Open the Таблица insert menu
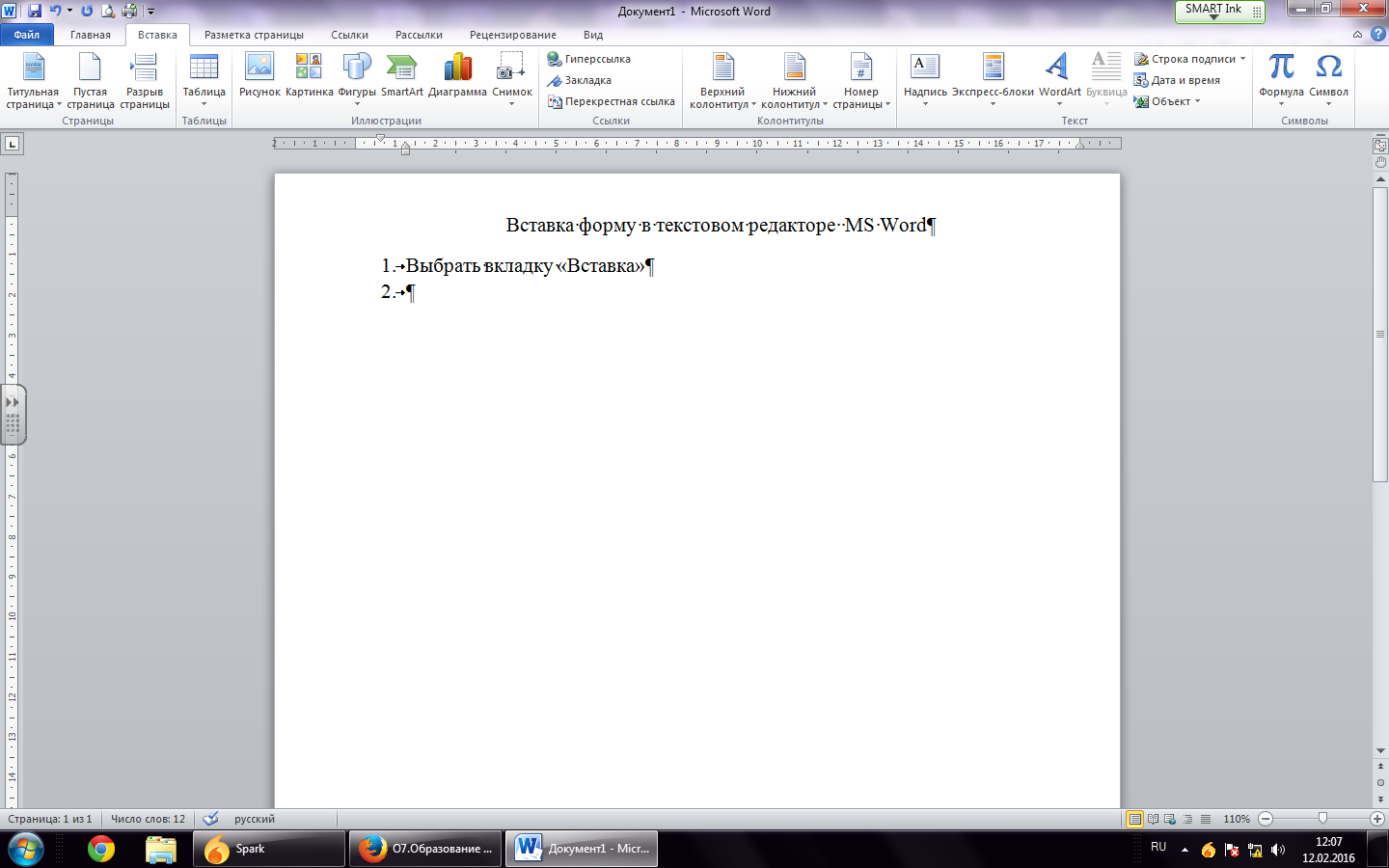The image size is (1389, 868). [204, 81]
